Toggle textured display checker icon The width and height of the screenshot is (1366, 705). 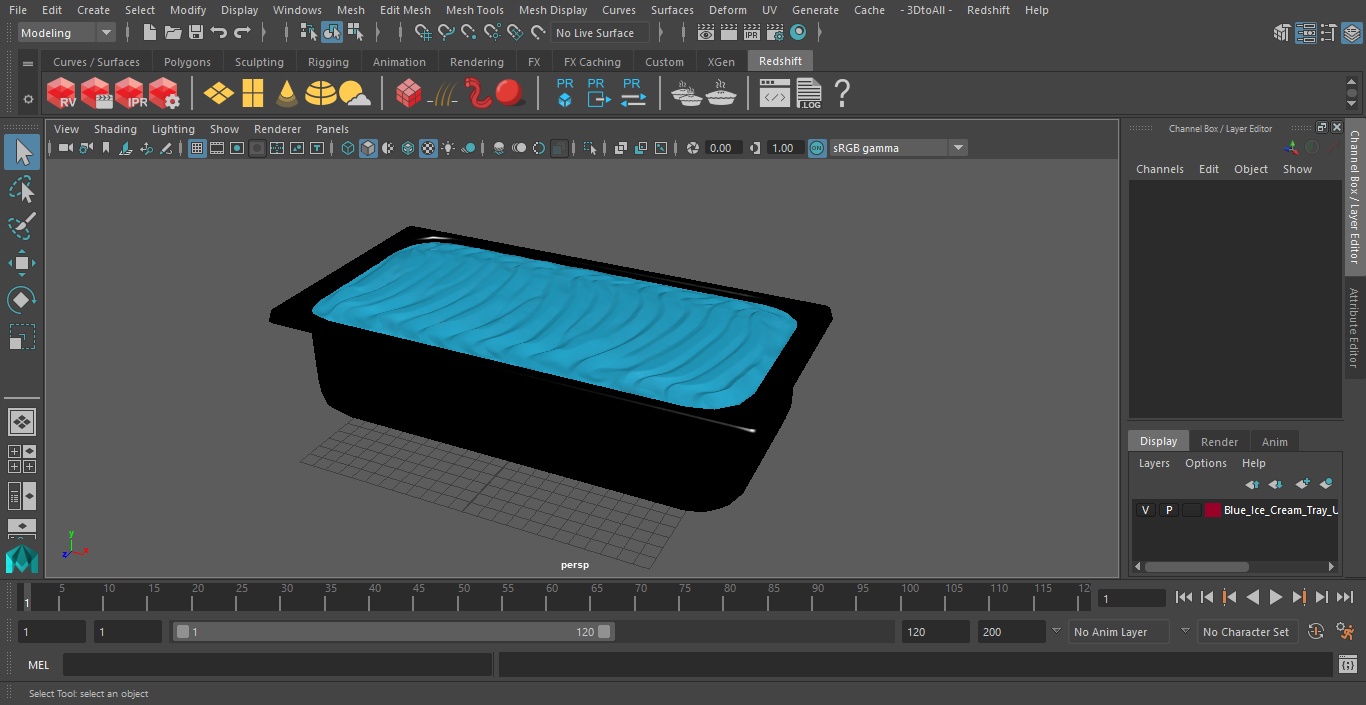[x=428, y=148]
